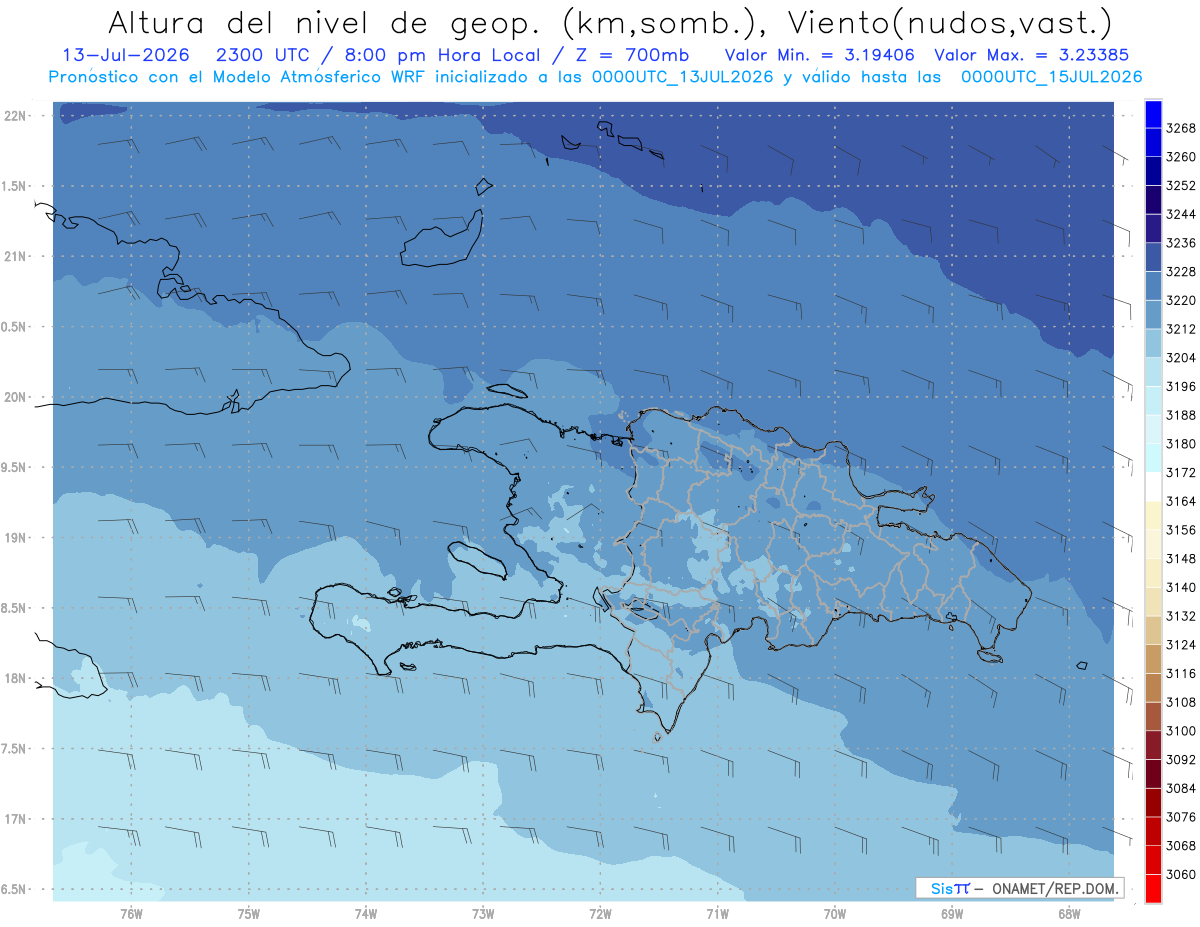Click the '71W' longitude axis label
The image size is (1200, 927).
pos(717,913)
